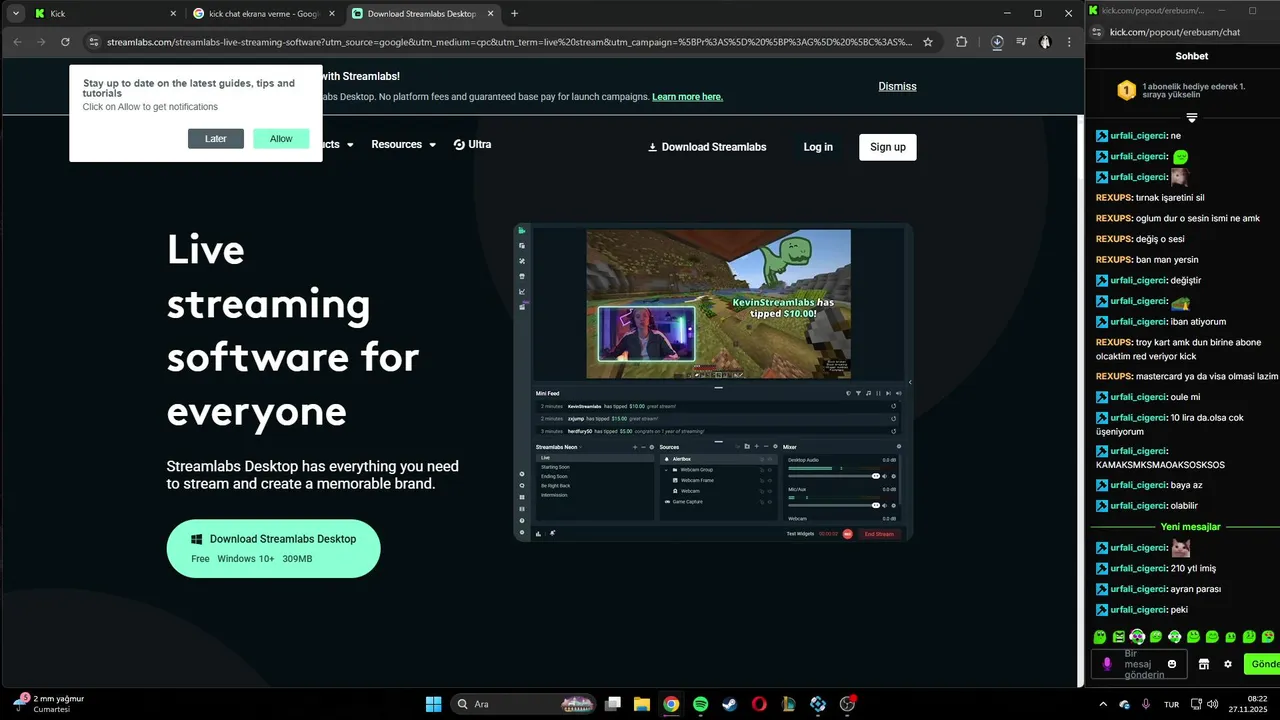The height and width of the screenshot is (720, 1280).
Task: Open the Chrome three-dot menu
Action: click(x=1069, y=42)
